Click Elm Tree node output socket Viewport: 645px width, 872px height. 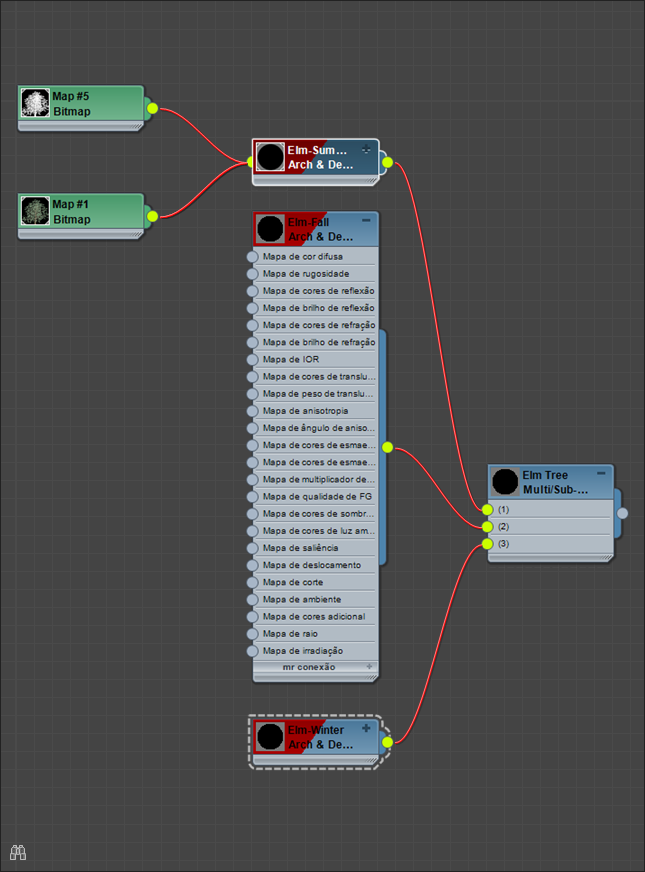623,513
